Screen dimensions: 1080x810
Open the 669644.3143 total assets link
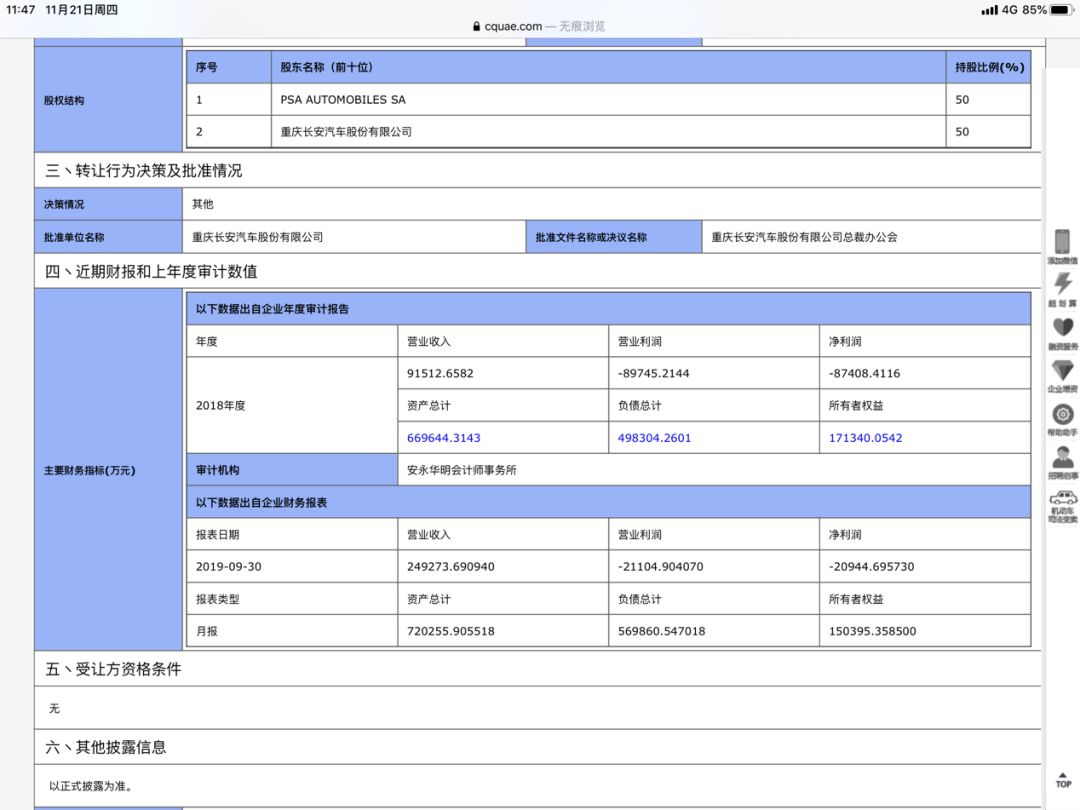[444, 437]
